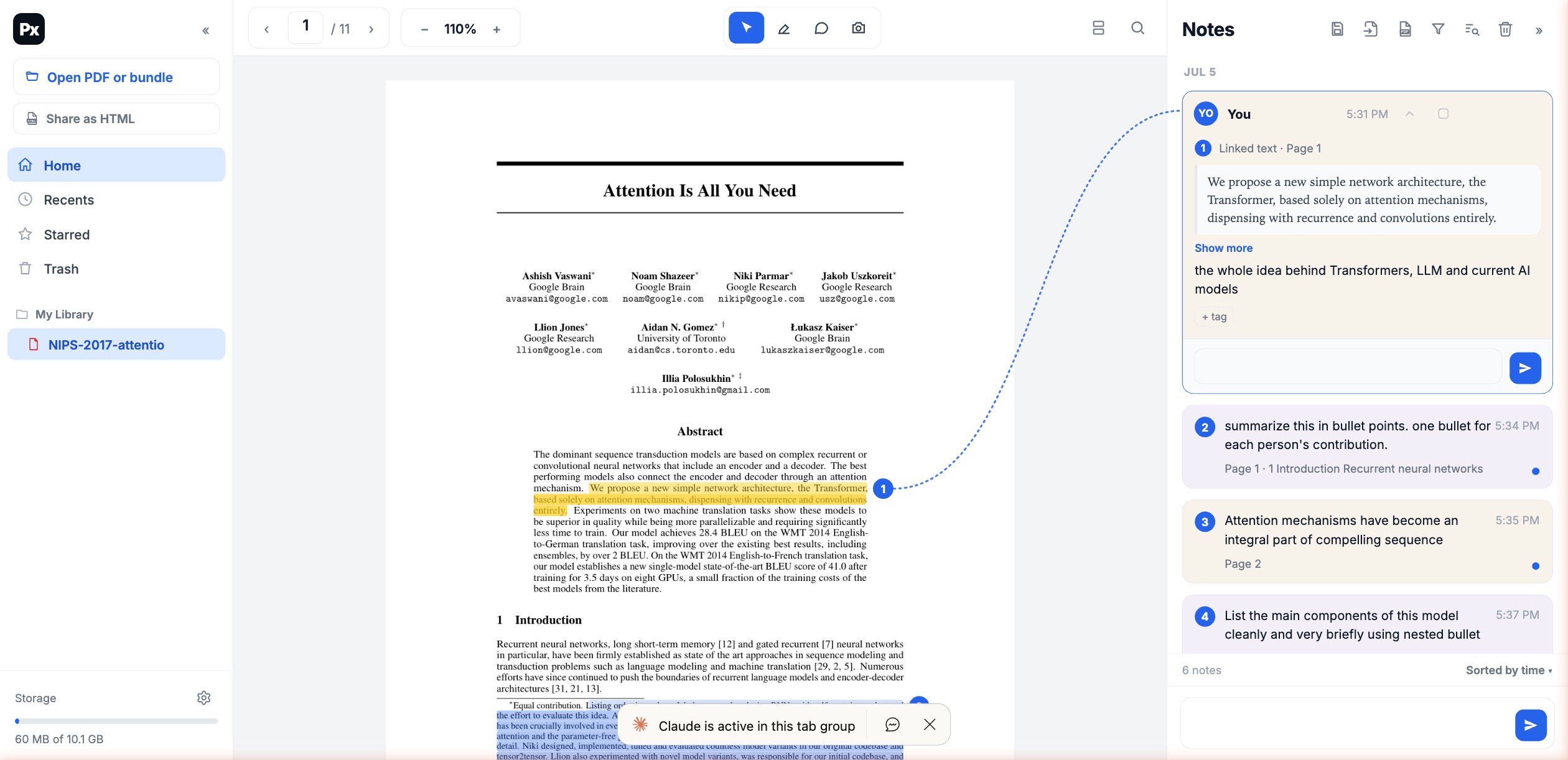Delete notes with trash icon
1568x760 pixels.
[1505, 29]
